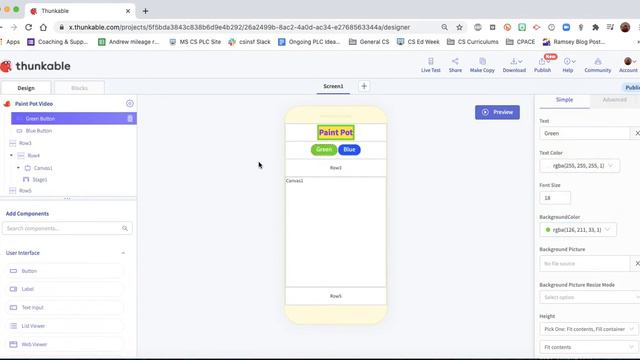Screen dimensions: 640x360
Task: Select Row3 in component tree
Action: (25, 143)
